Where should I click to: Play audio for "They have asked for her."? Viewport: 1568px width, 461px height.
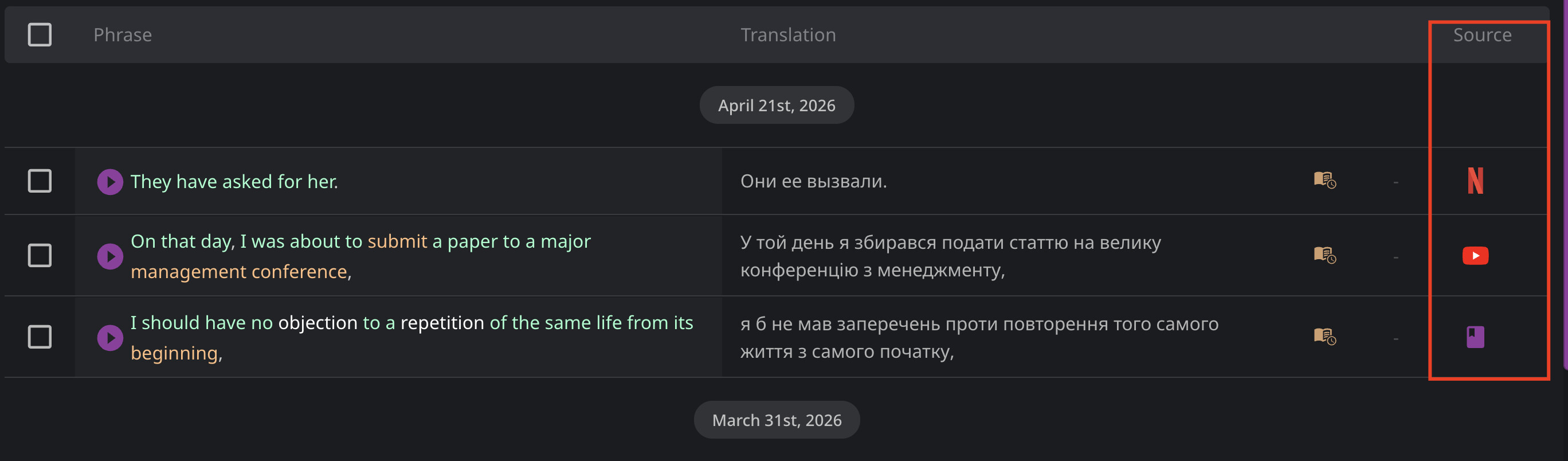click(x=110, y=182)
